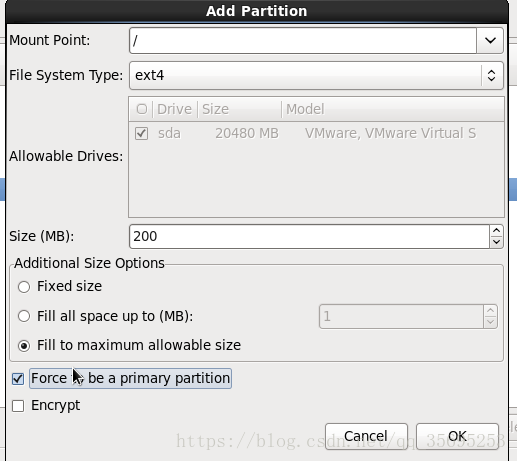Click the Mount Point text field

tap(303, 40)
